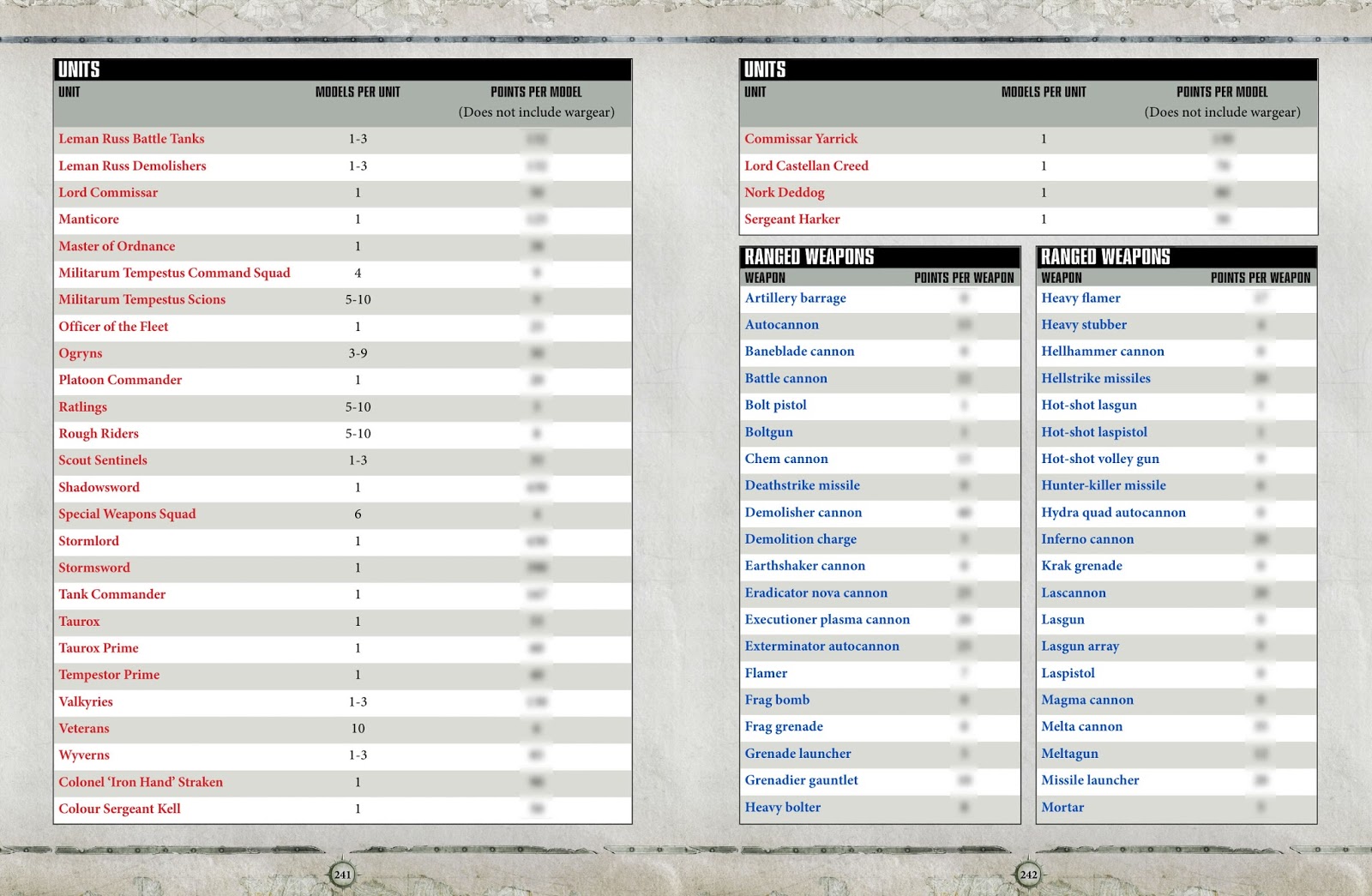Select the Hellstrike missiles entry
1372x896 pixels.
tap(1102, 378)
